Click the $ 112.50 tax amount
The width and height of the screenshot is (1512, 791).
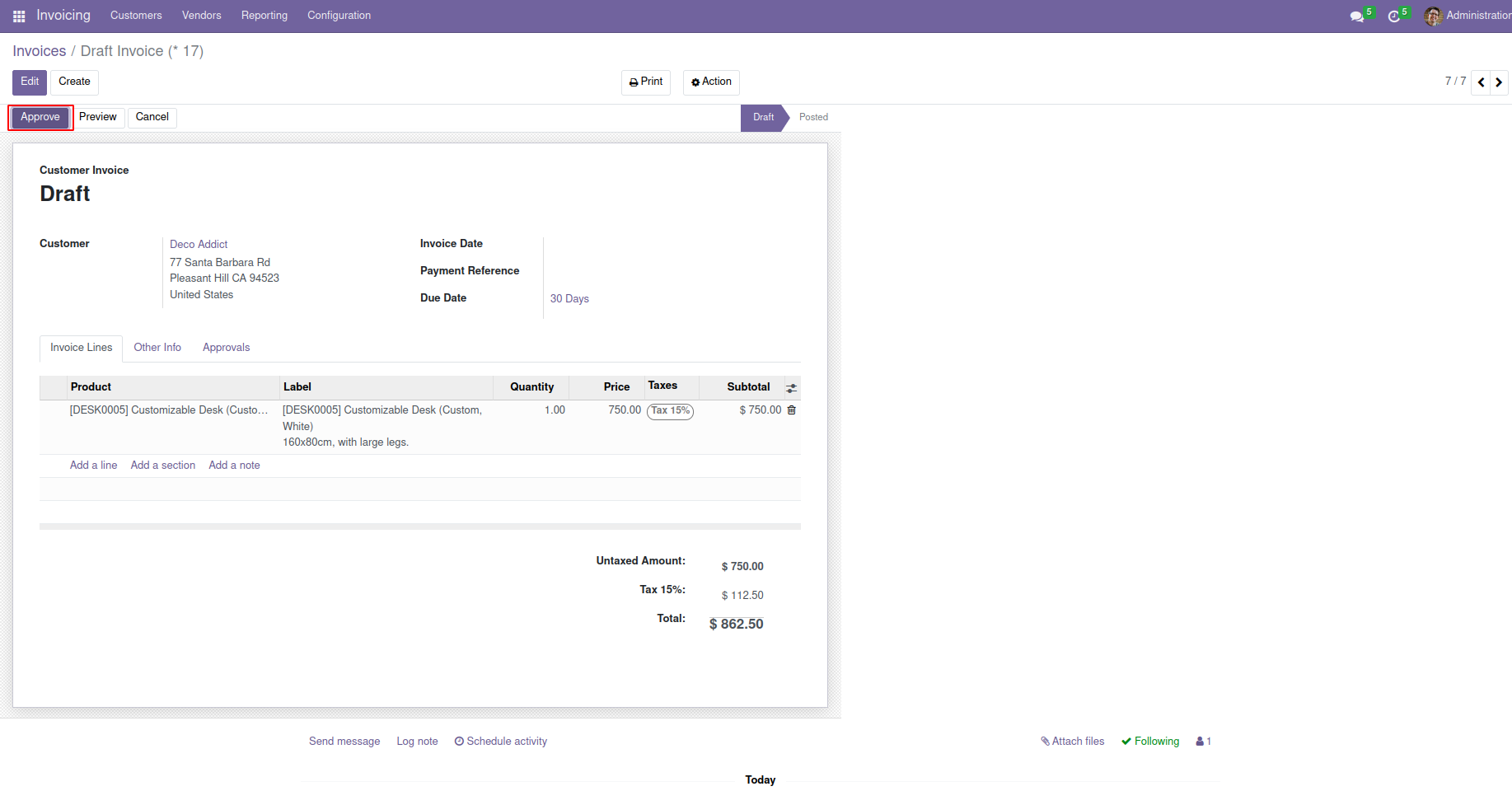coord(742,596)
